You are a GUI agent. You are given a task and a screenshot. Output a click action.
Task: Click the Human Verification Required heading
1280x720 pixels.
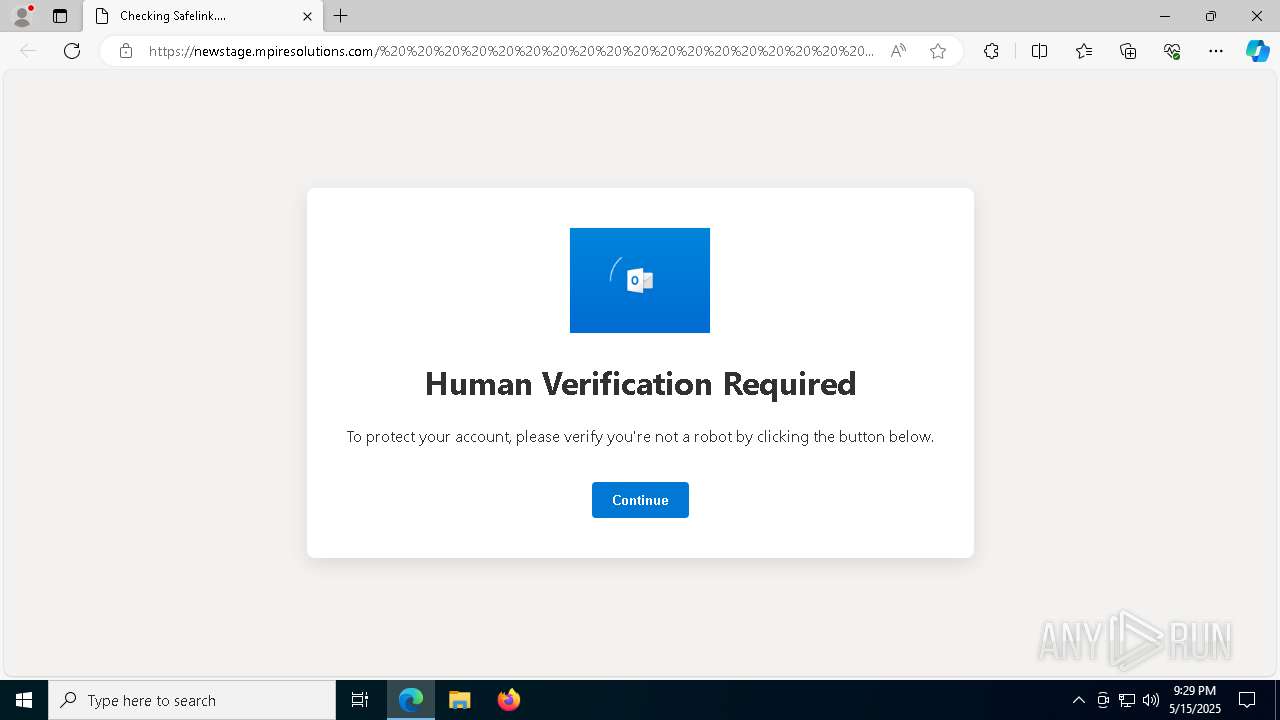tap(640, 384)
